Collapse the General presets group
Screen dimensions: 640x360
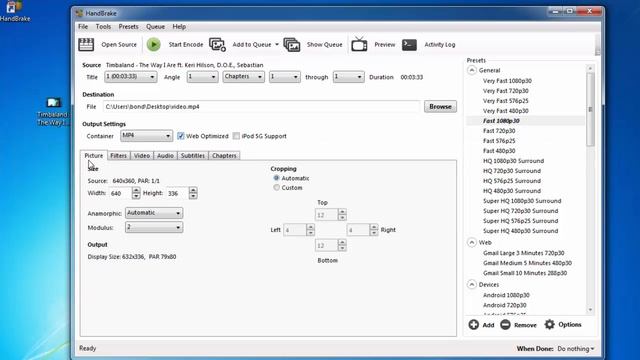pos(472,70)
